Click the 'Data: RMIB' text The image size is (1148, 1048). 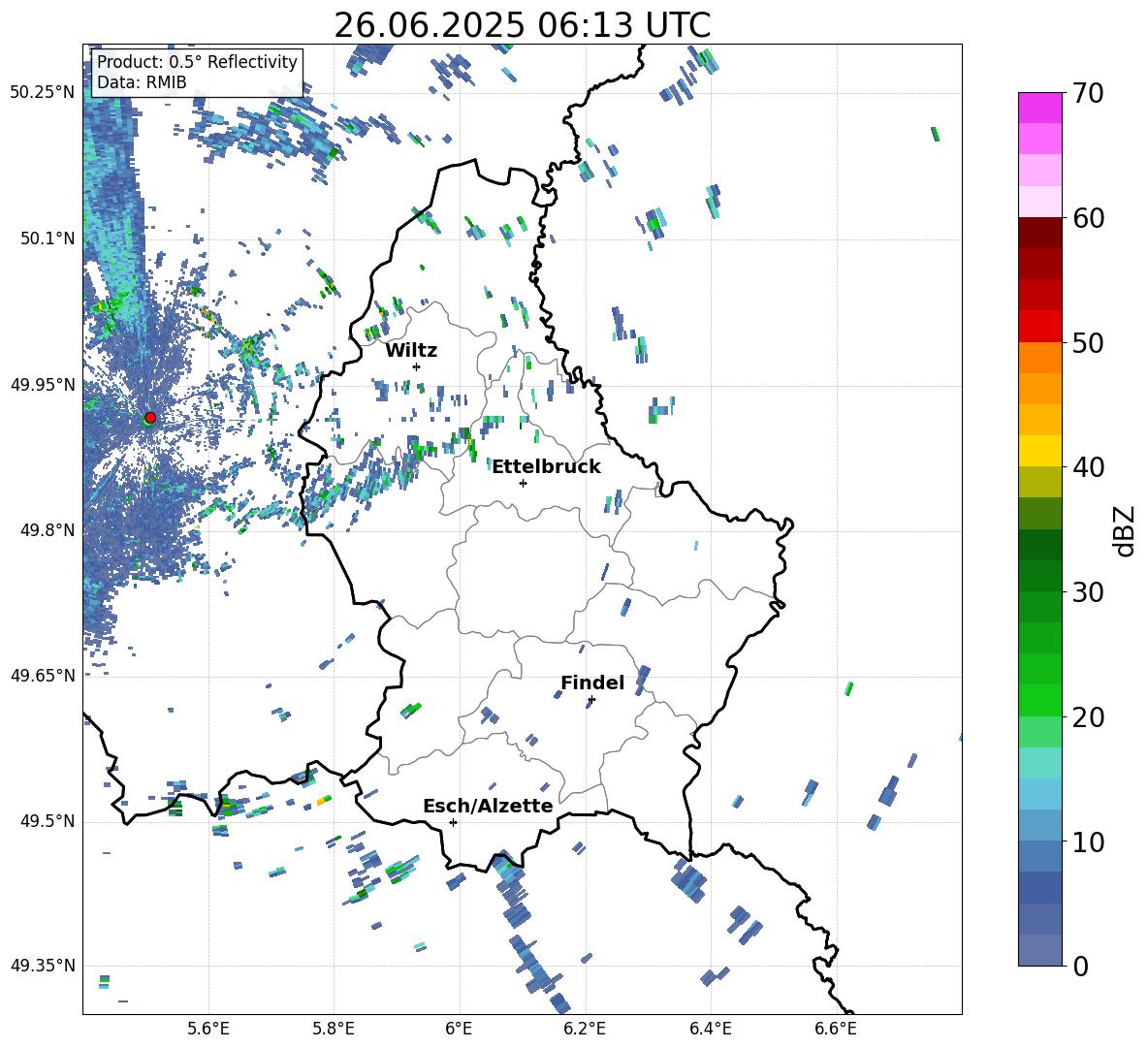(142, 82)
